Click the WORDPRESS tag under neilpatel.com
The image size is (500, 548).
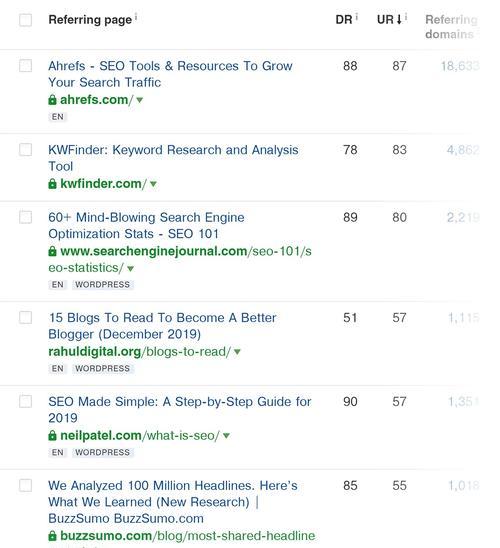(103, 452)
